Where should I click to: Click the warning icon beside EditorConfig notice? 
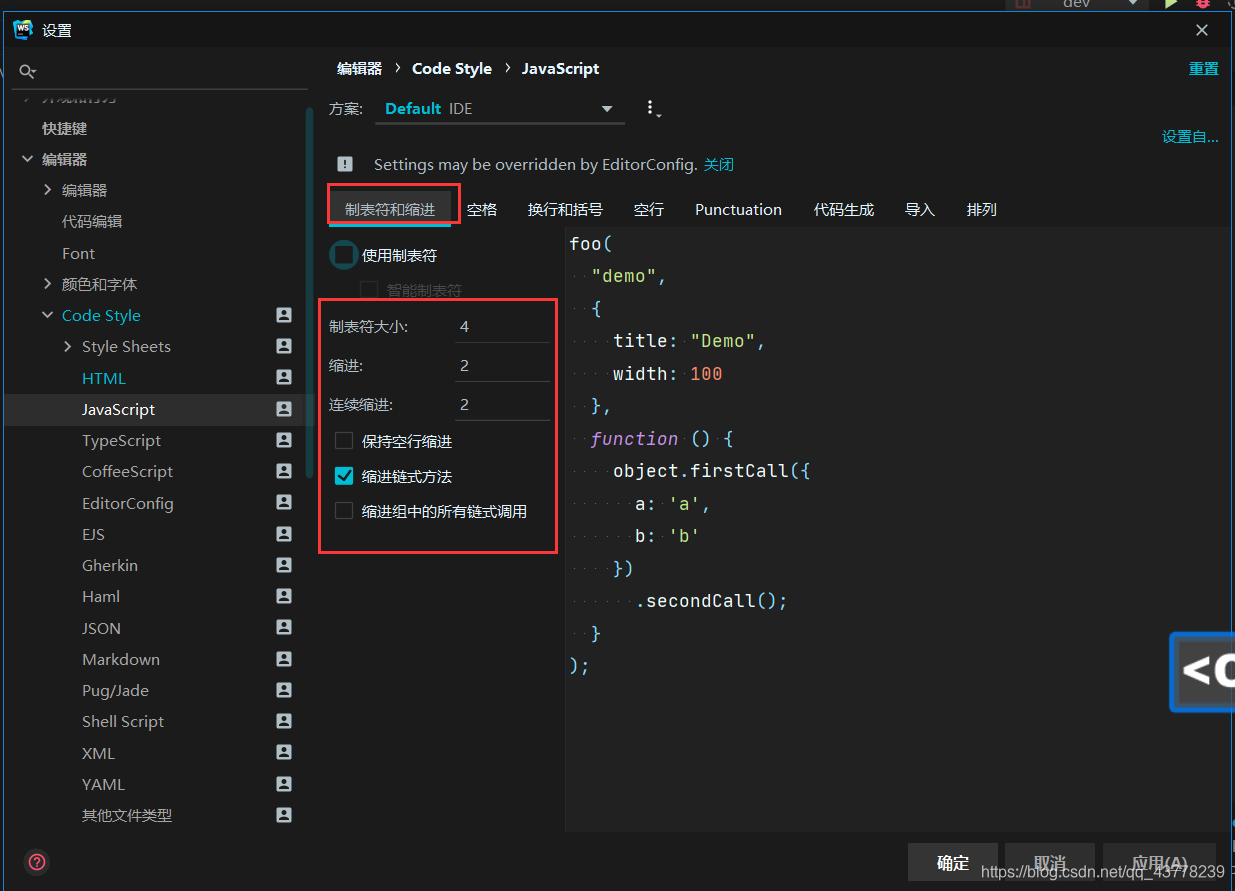[345, 164]
